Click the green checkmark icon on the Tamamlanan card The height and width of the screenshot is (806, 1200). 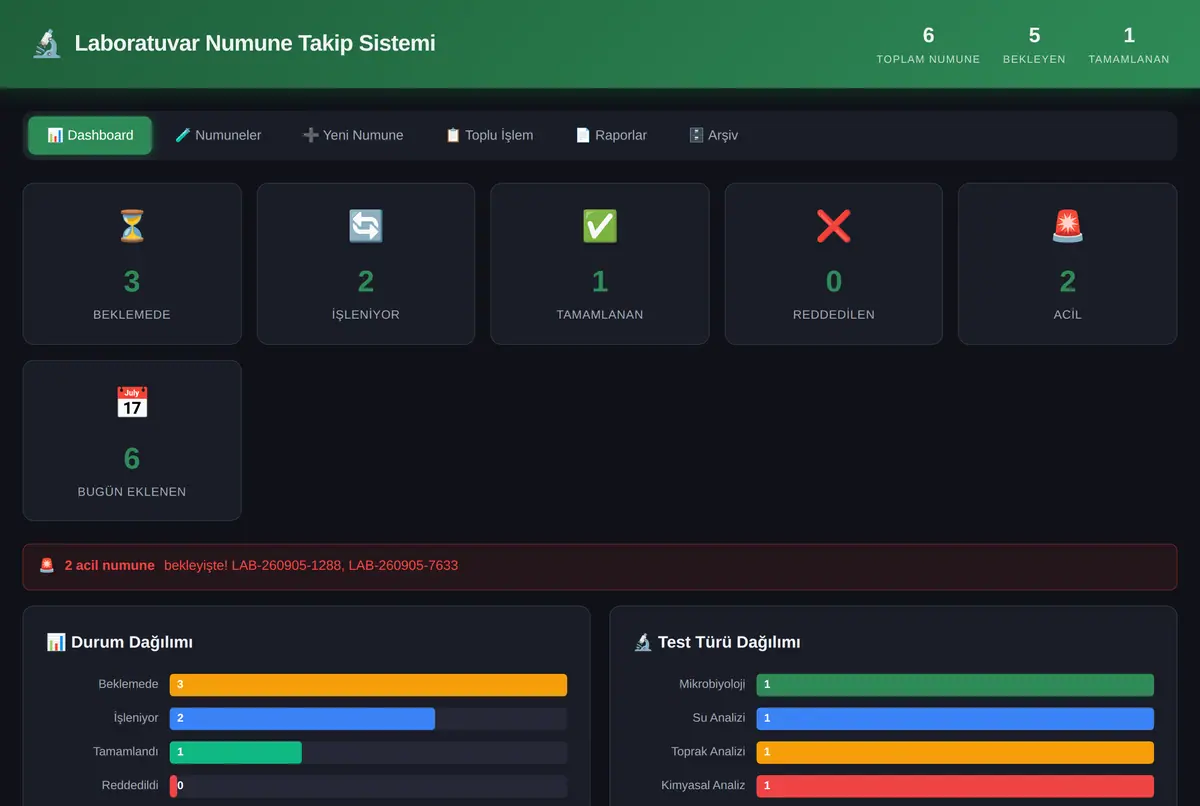[600, 227]
